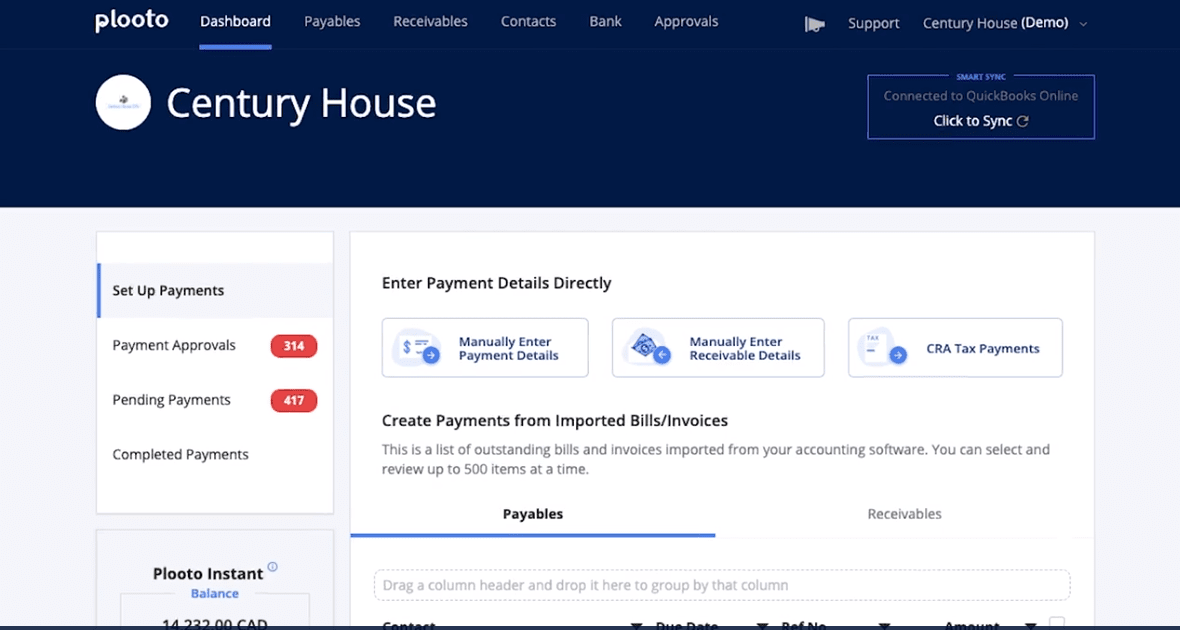This screenshot has width=1180, height=630.
Task: Click the Plooto logo
Action: pyautogui.click(x=131, y=20)
